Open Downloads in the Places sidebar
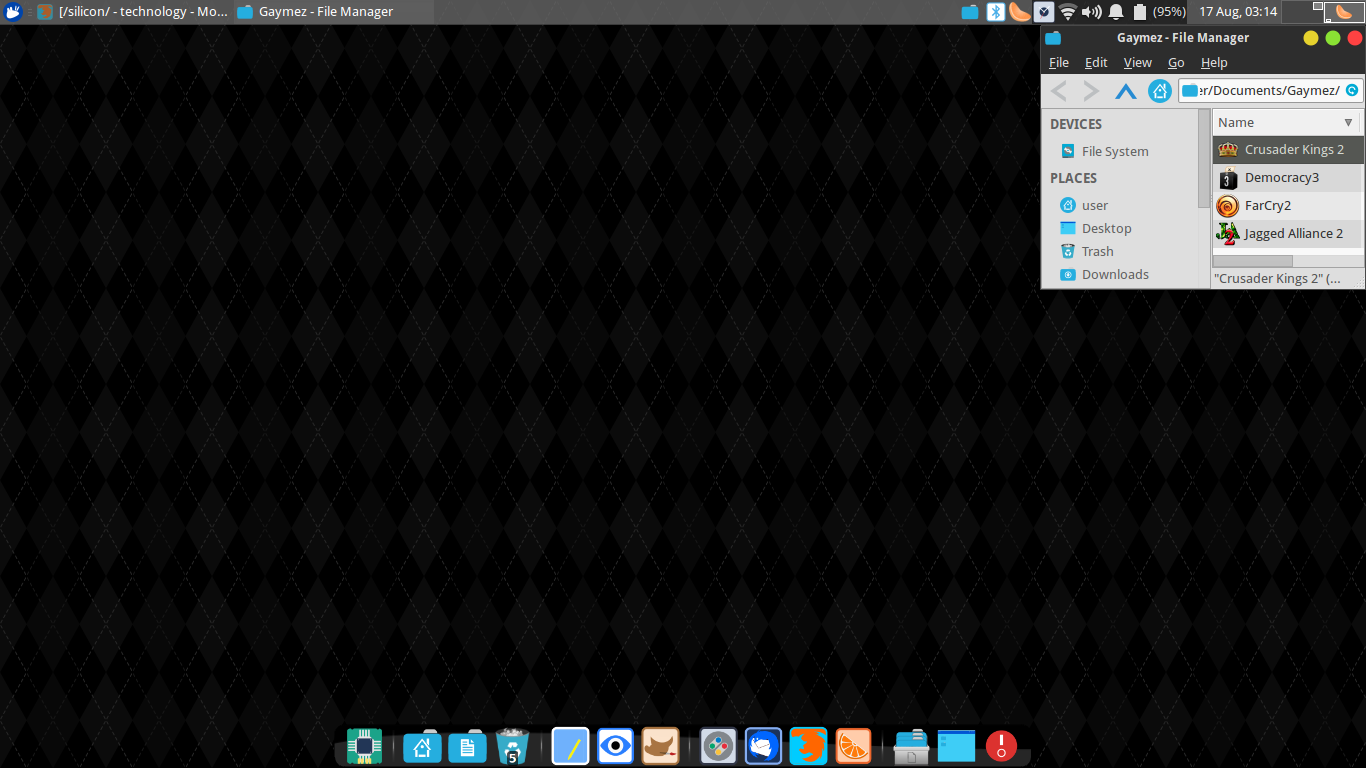 [1114, 274]
